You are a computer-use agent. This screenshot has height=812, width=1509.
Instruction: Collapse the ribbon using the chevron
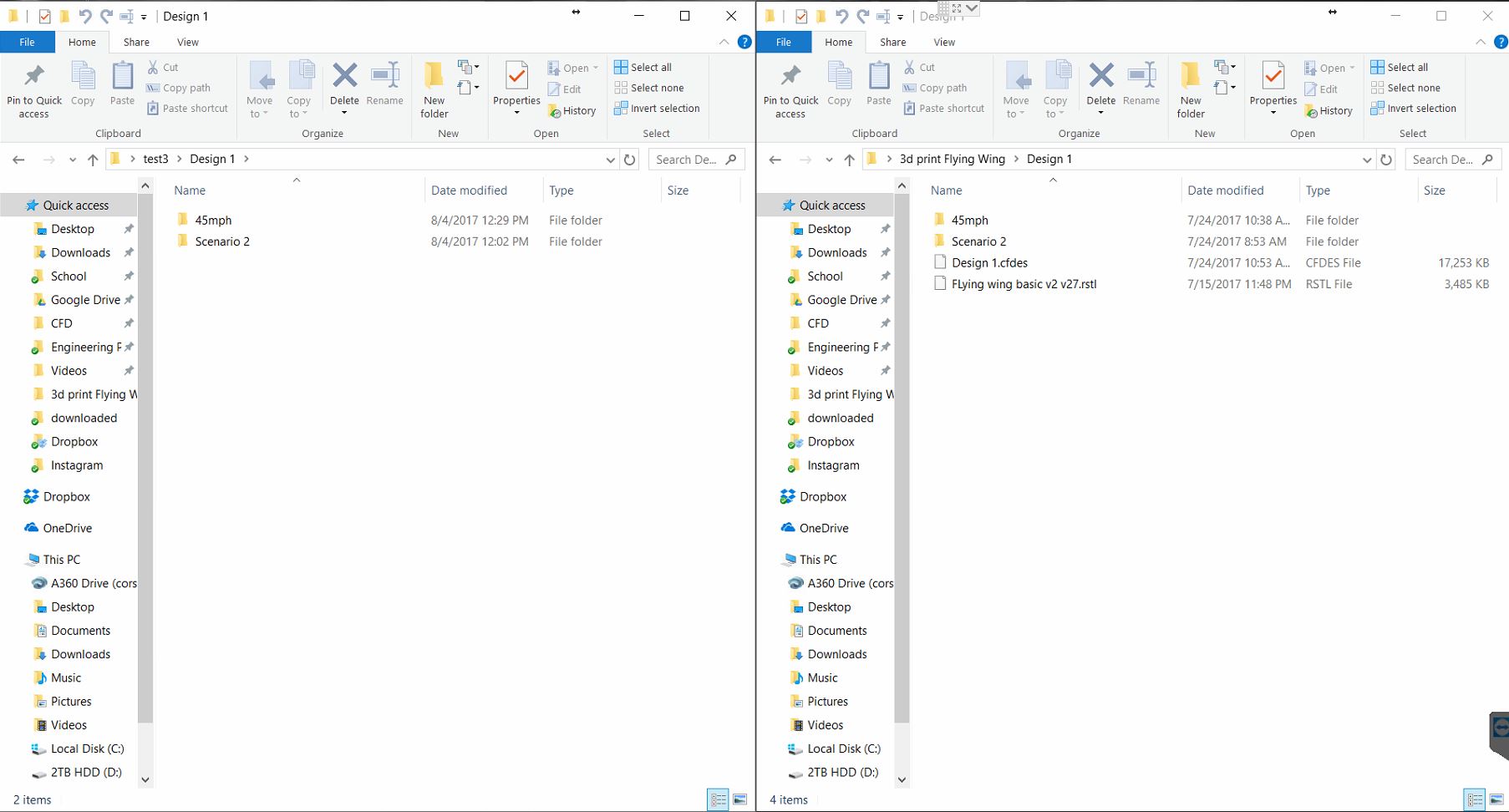click(724, 42)
